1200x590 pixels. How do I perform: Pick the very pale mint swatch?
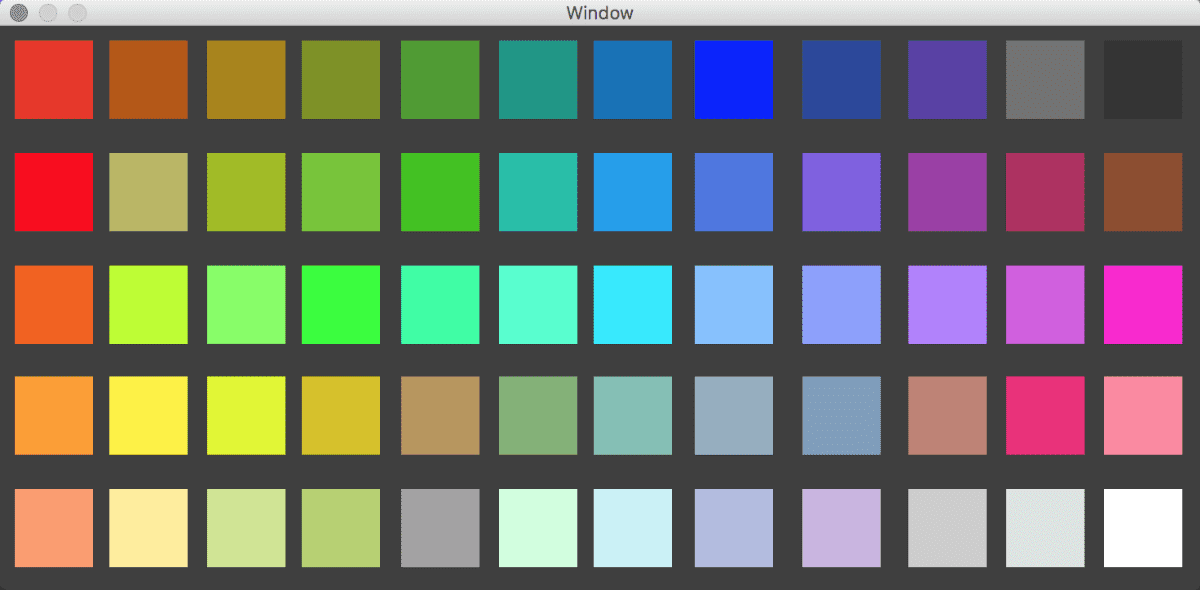pos(538,528)
